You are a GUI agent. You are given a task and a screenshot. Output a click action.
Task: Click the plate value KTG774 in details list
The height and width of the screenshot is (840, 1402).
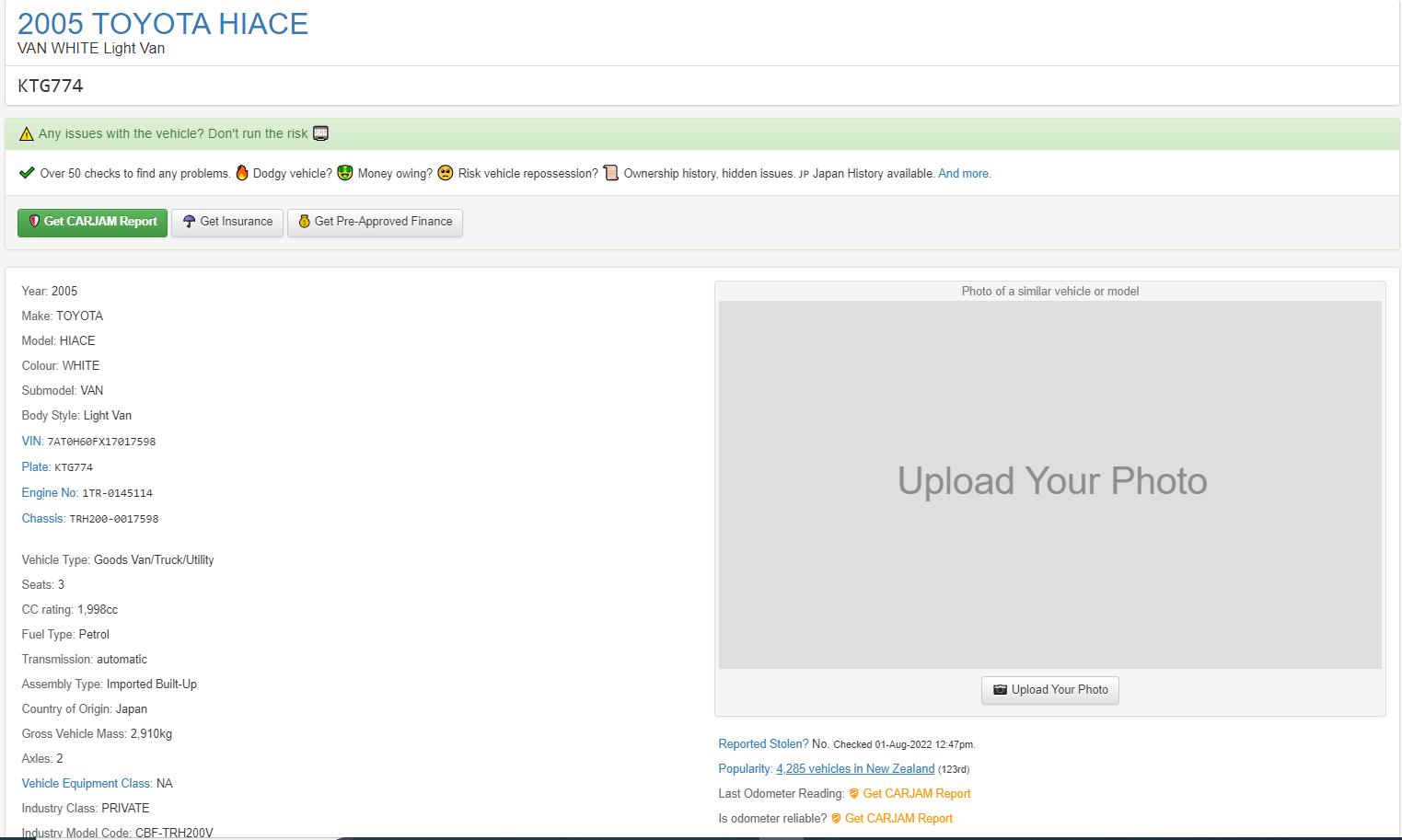point(74,468)
